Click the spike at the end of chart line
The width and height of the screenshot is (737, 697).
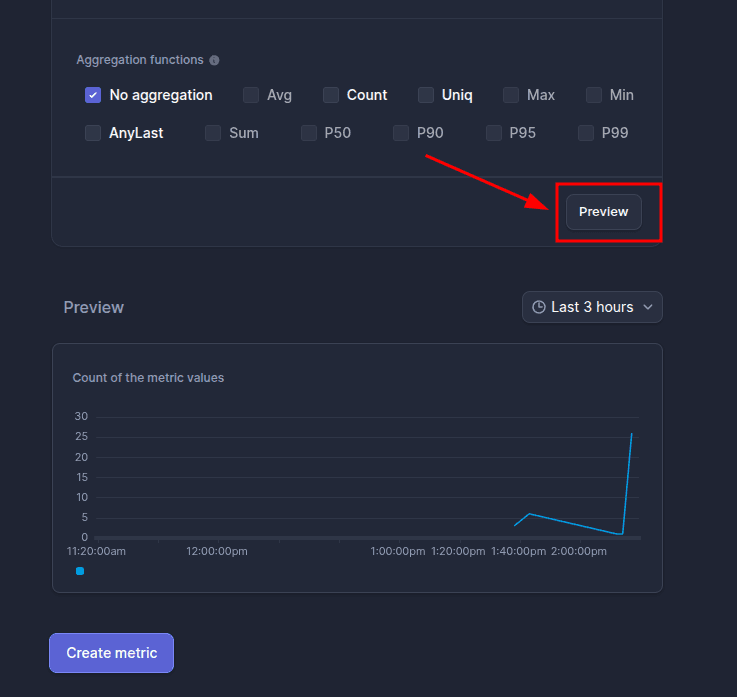click(x=631, y=435)
